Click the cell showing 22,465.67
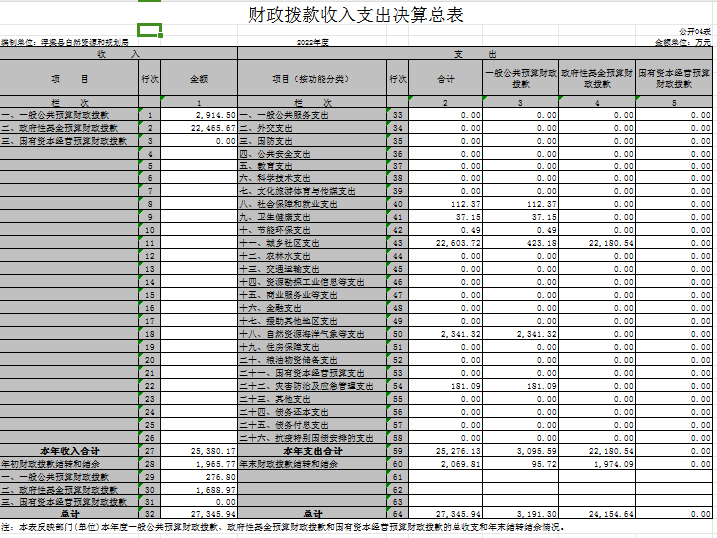Screen dimensions: 717x538 [x=199, y=129]
